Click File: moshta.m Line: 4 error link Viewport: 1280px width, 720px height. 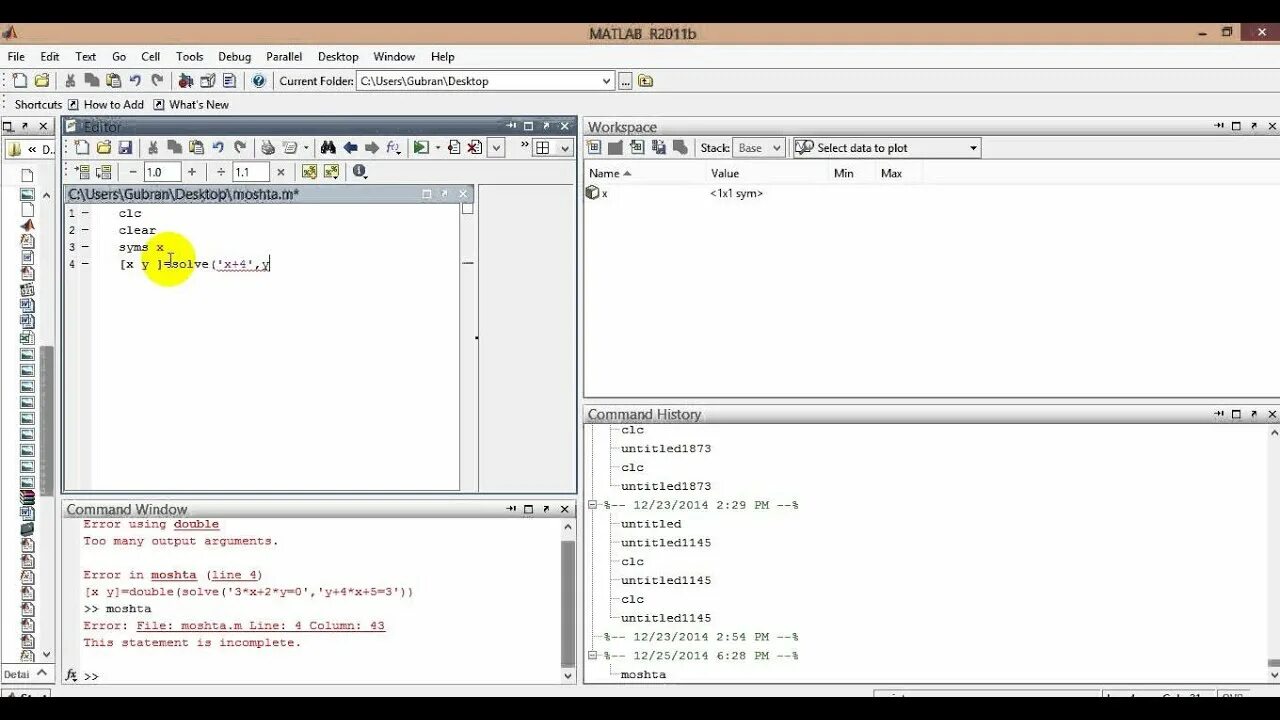(x=260, y=625)
